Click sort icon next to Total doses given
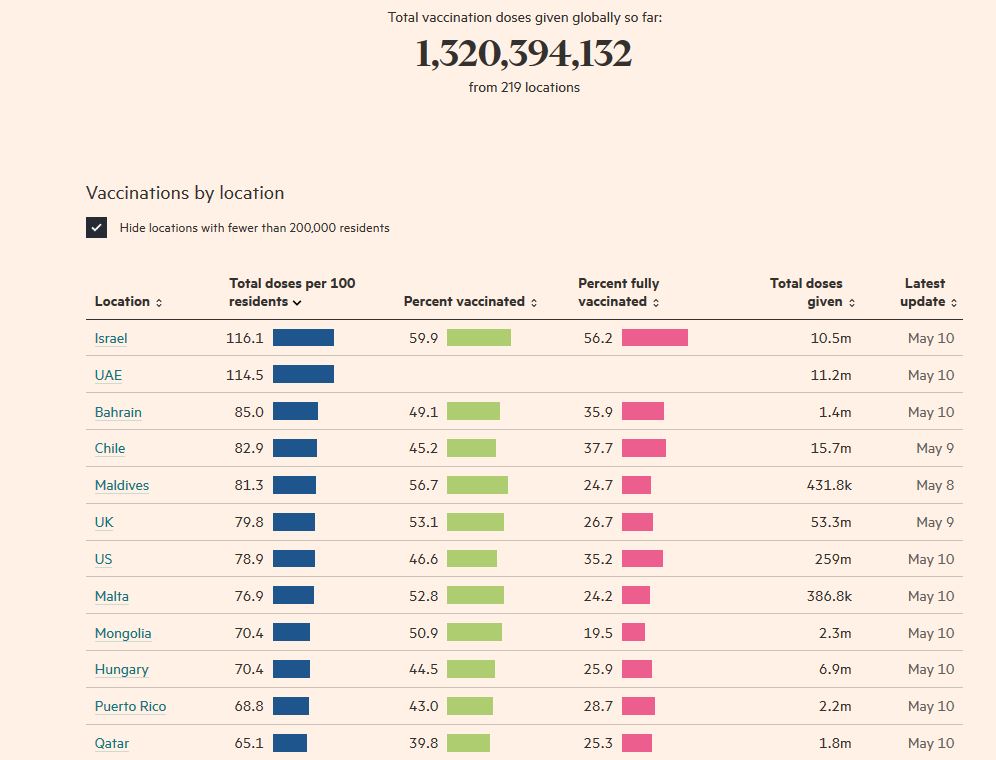 852,302
